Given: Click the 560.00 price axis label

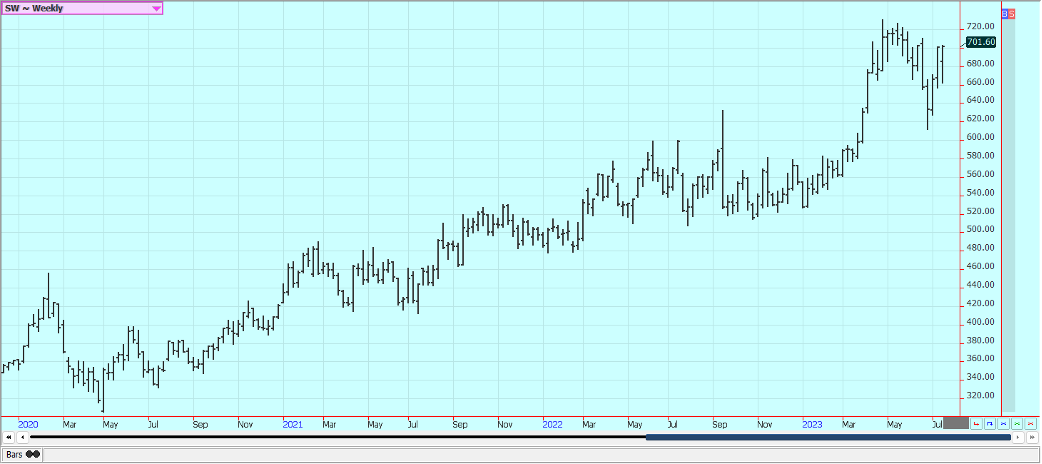Looking at the screenshot, I should tap(980, 174).
